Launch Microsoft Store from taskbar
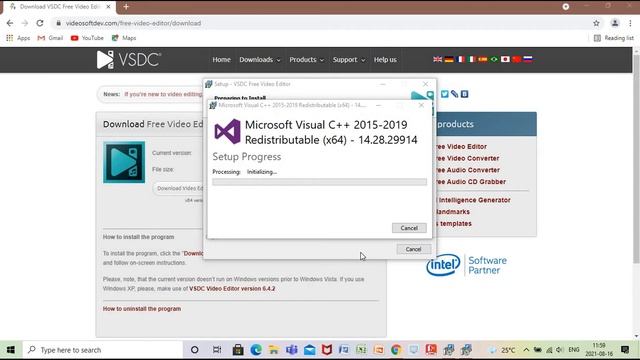 point(238,350)
